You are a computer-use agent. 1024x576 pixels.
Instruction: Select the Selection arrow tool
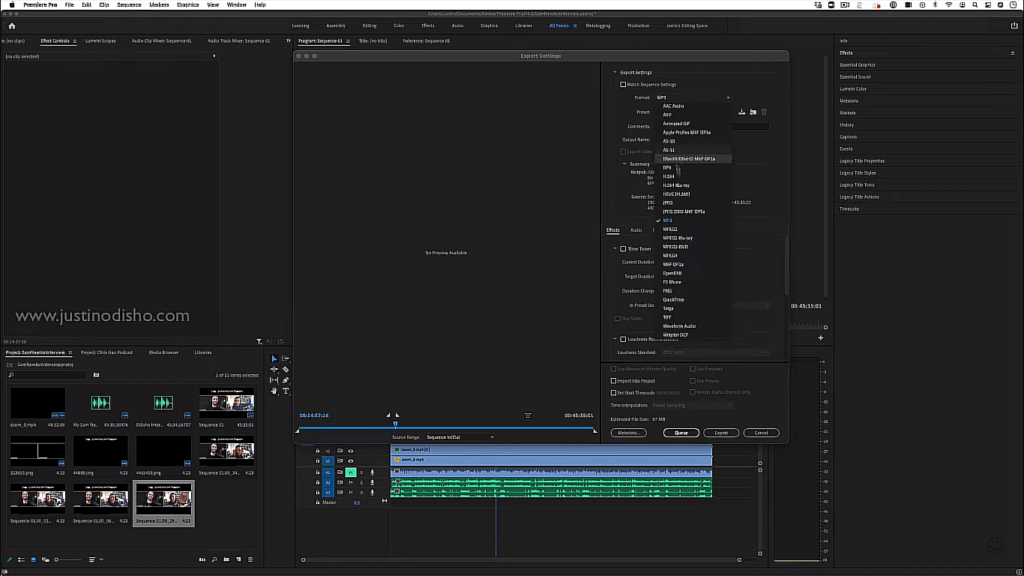click(x=274, y=359)
